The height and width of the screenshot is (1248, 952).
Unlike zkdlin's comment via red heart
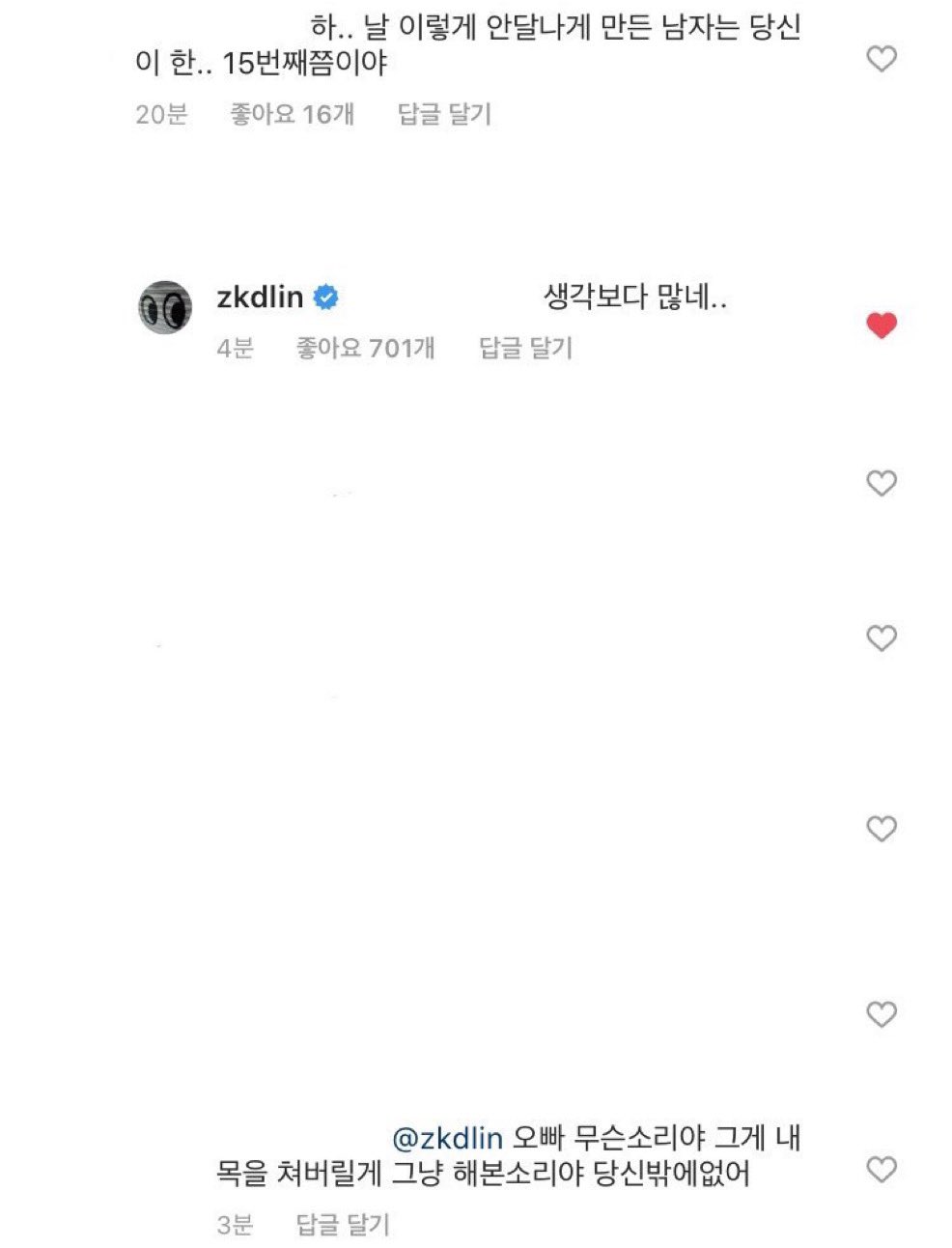pyautogui.click(x=881, y=326)
